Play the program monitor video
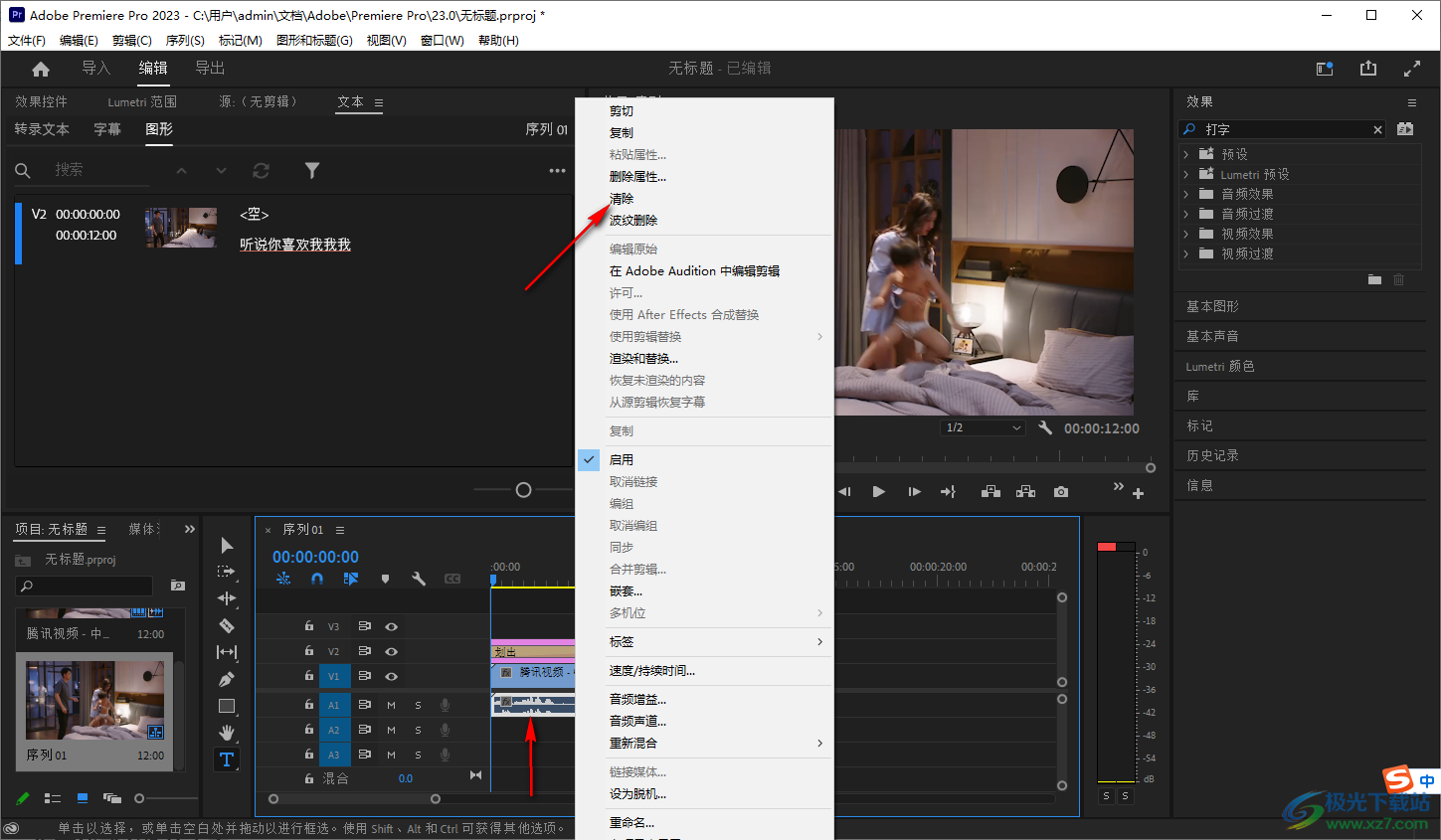The image size is (1441, 840). [x=878, y=491]
